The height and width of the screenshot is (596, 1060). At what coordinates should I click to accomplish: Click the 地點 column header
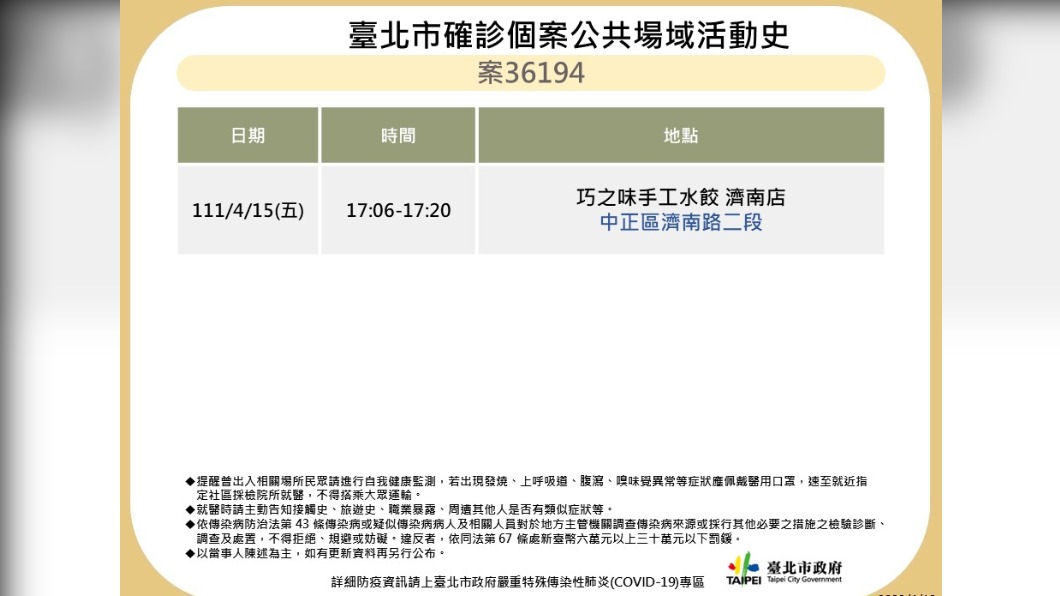(681, 135)
